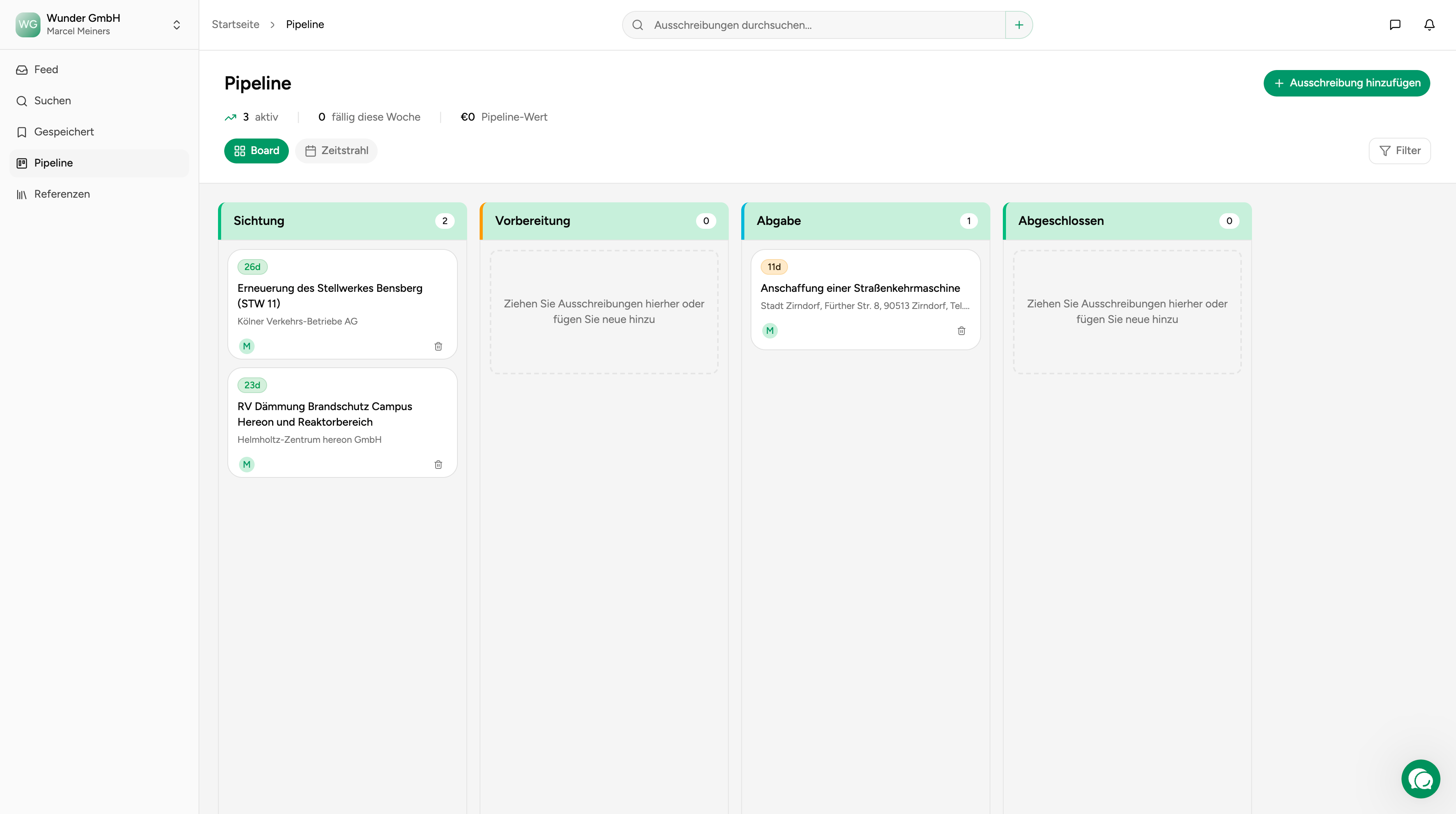Click the green plus next to search

[x=1018, y=25]
